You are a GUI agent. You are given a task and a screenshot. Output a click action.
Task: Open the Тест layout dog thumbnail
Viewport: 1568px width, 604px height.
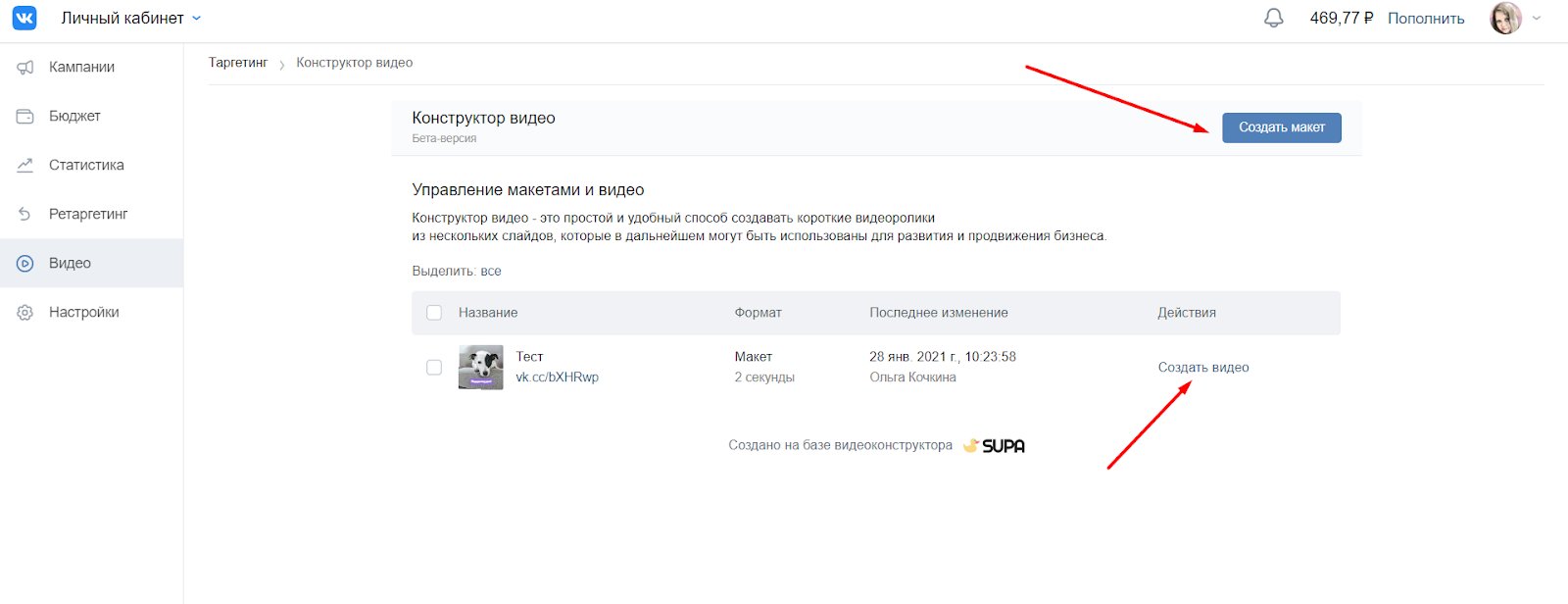480,368
